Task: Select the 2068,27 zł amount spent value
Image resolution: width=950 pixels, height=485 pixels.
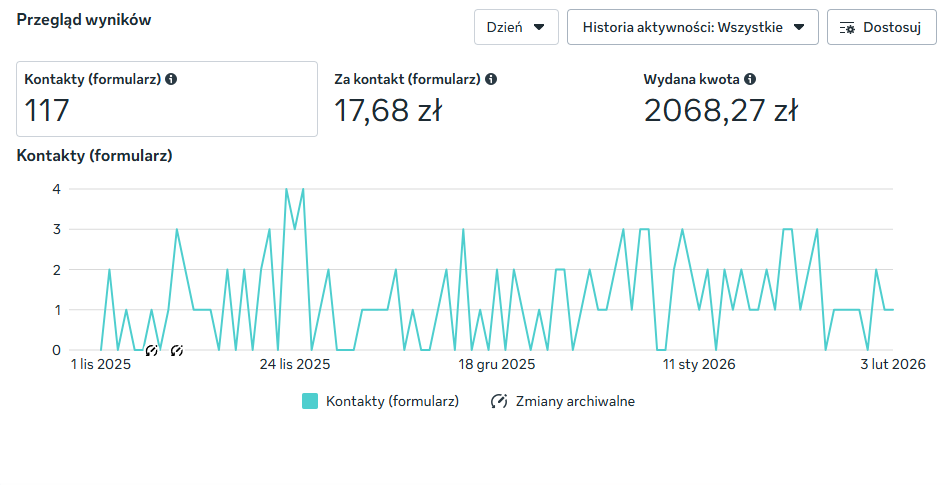Action: [720, 111]
